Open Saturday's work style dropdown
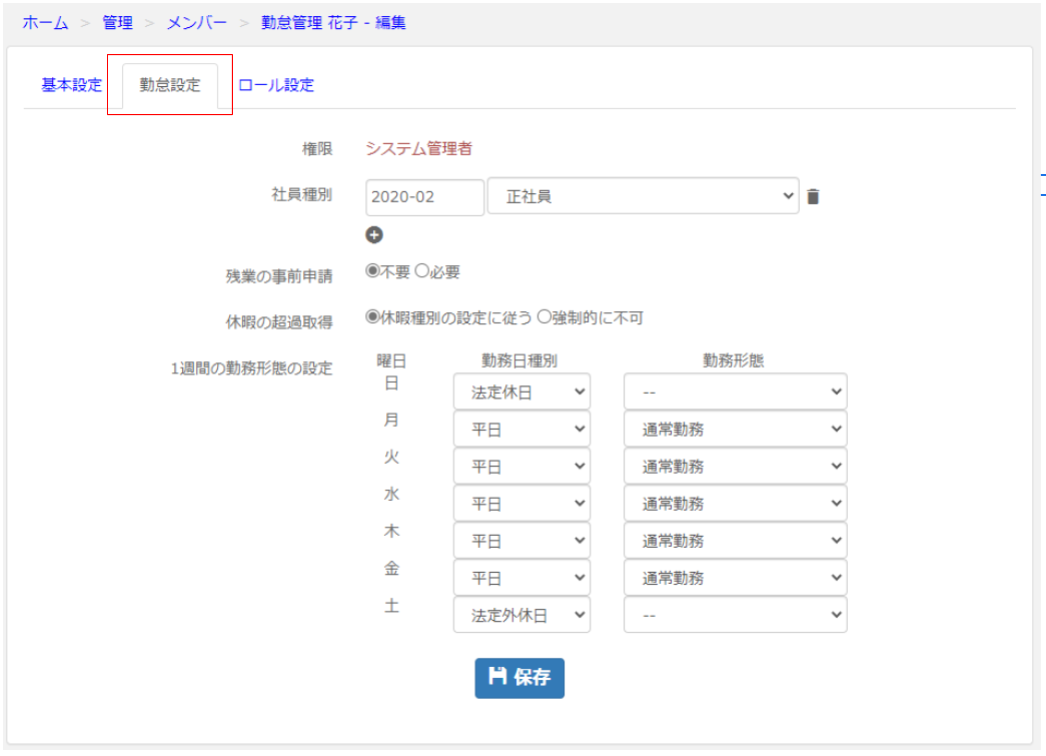This screenshot has width=1046, height=756. (735, 615)
